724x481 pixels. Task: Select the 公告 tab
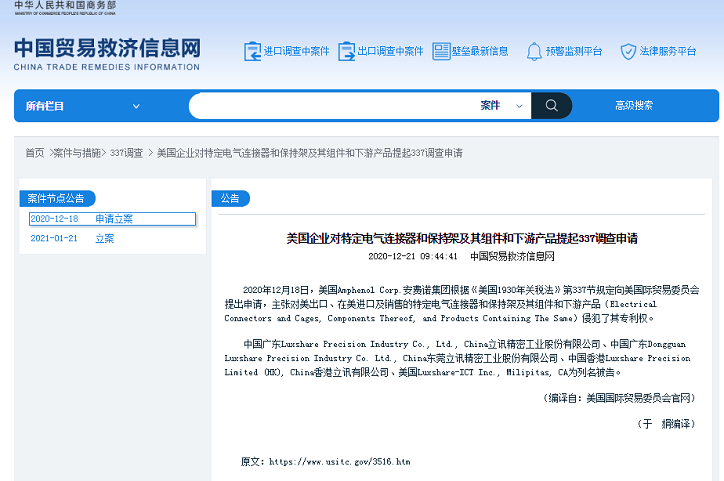click(230, 198)
